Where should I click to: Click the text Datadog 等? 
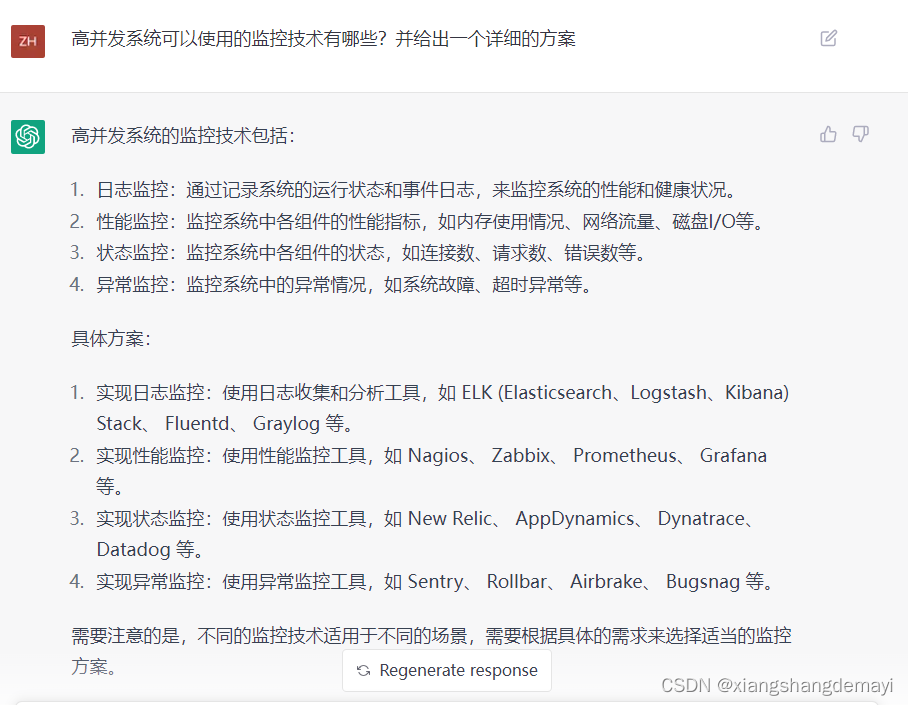click(151, 549)
